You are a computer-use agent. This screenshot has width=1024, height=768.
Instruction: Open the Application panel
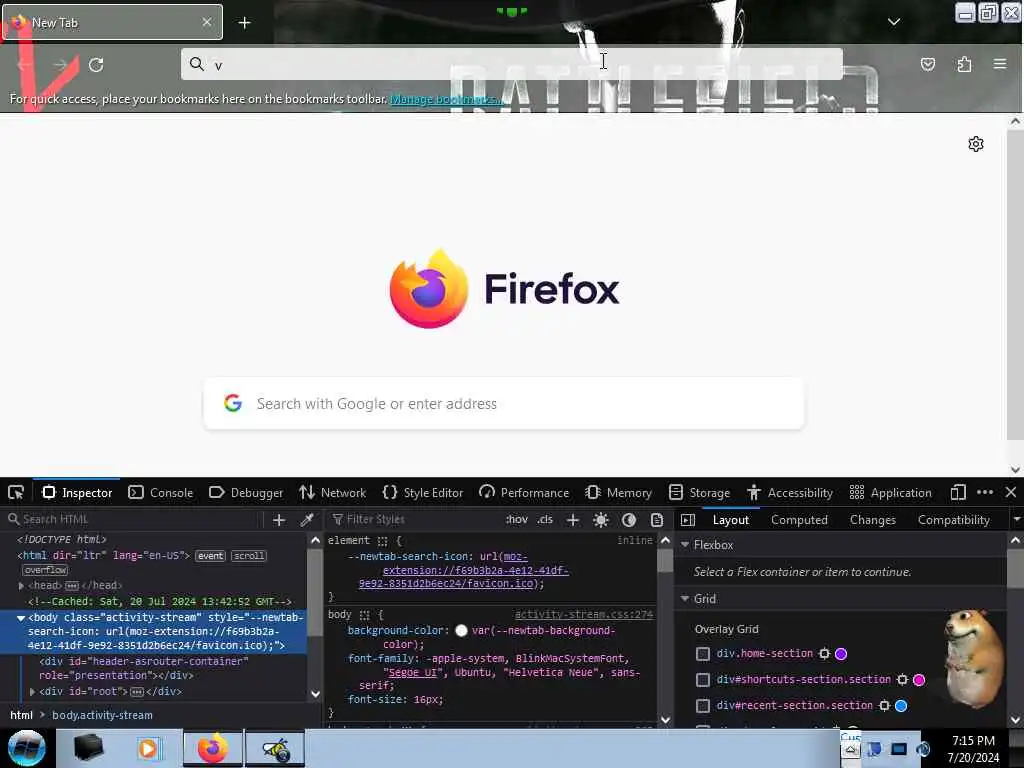(x=891, y=492)
